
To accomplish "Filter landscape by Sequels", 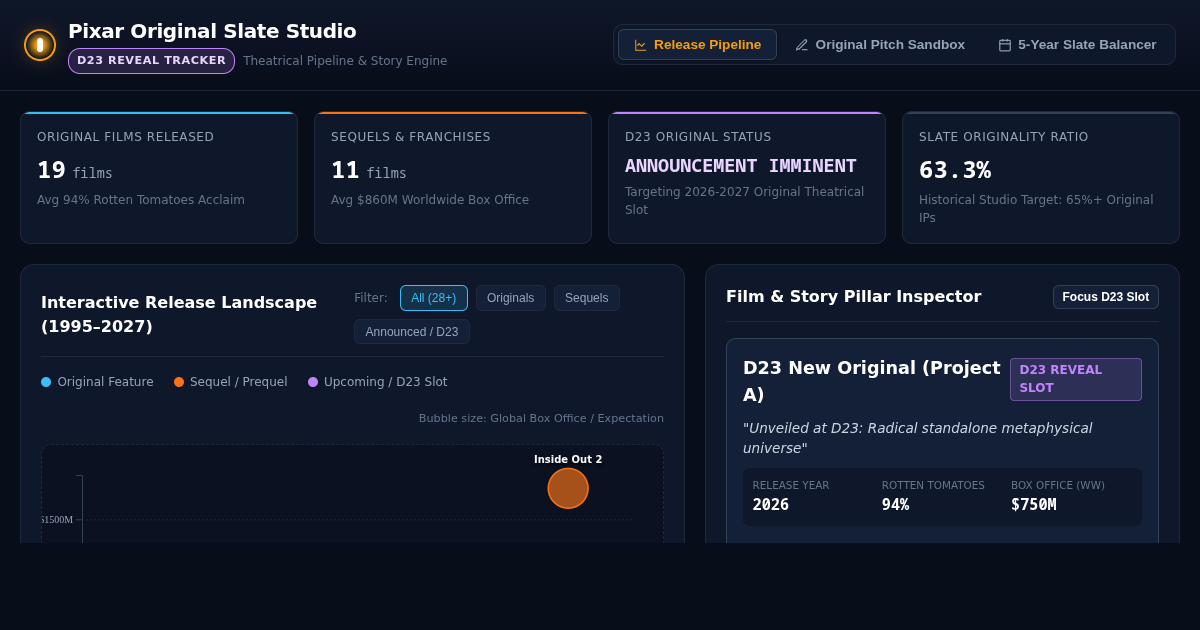I will 586,298.
